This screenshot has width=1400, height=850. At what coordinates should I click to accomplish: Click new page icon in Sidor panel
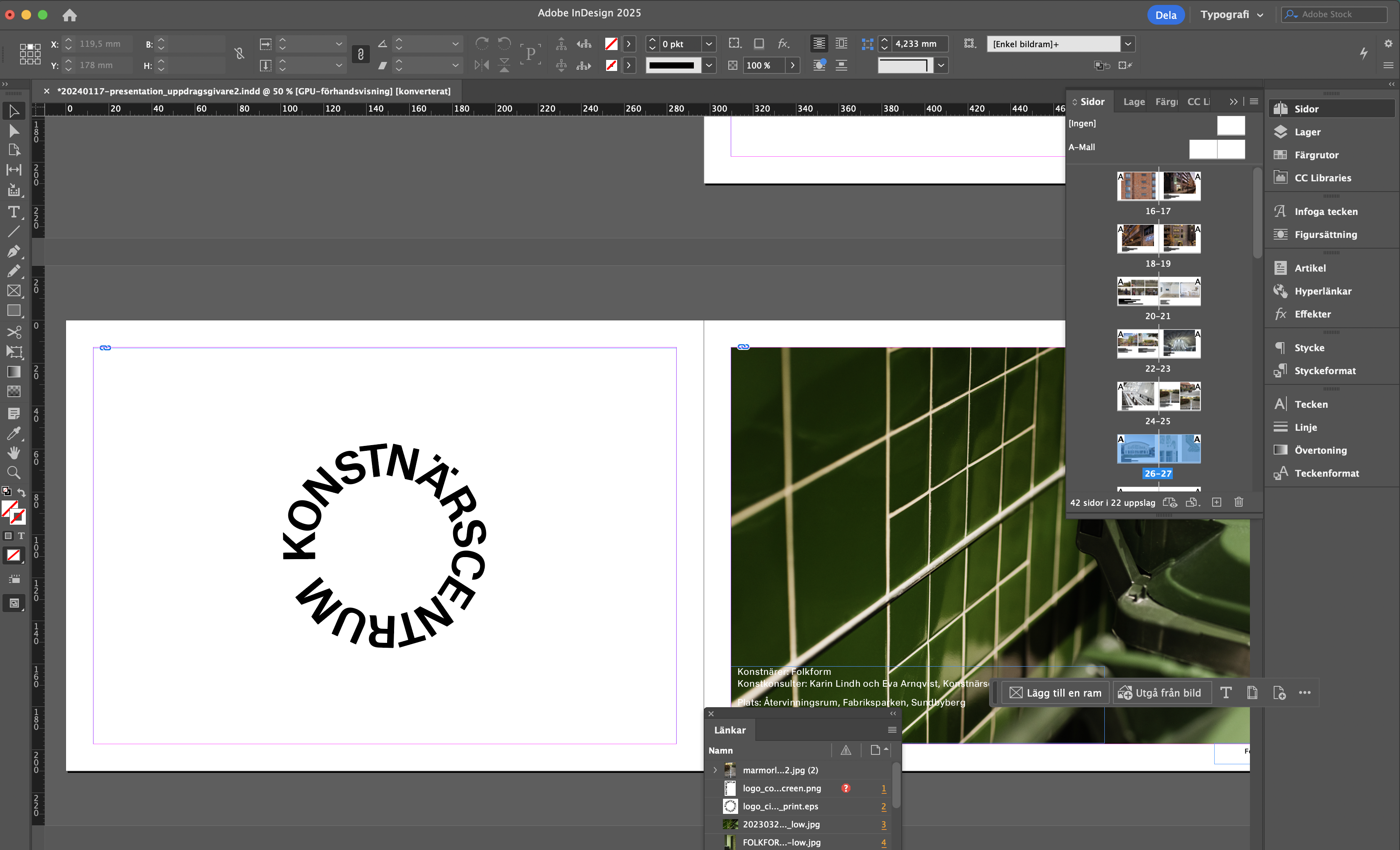1216,502
